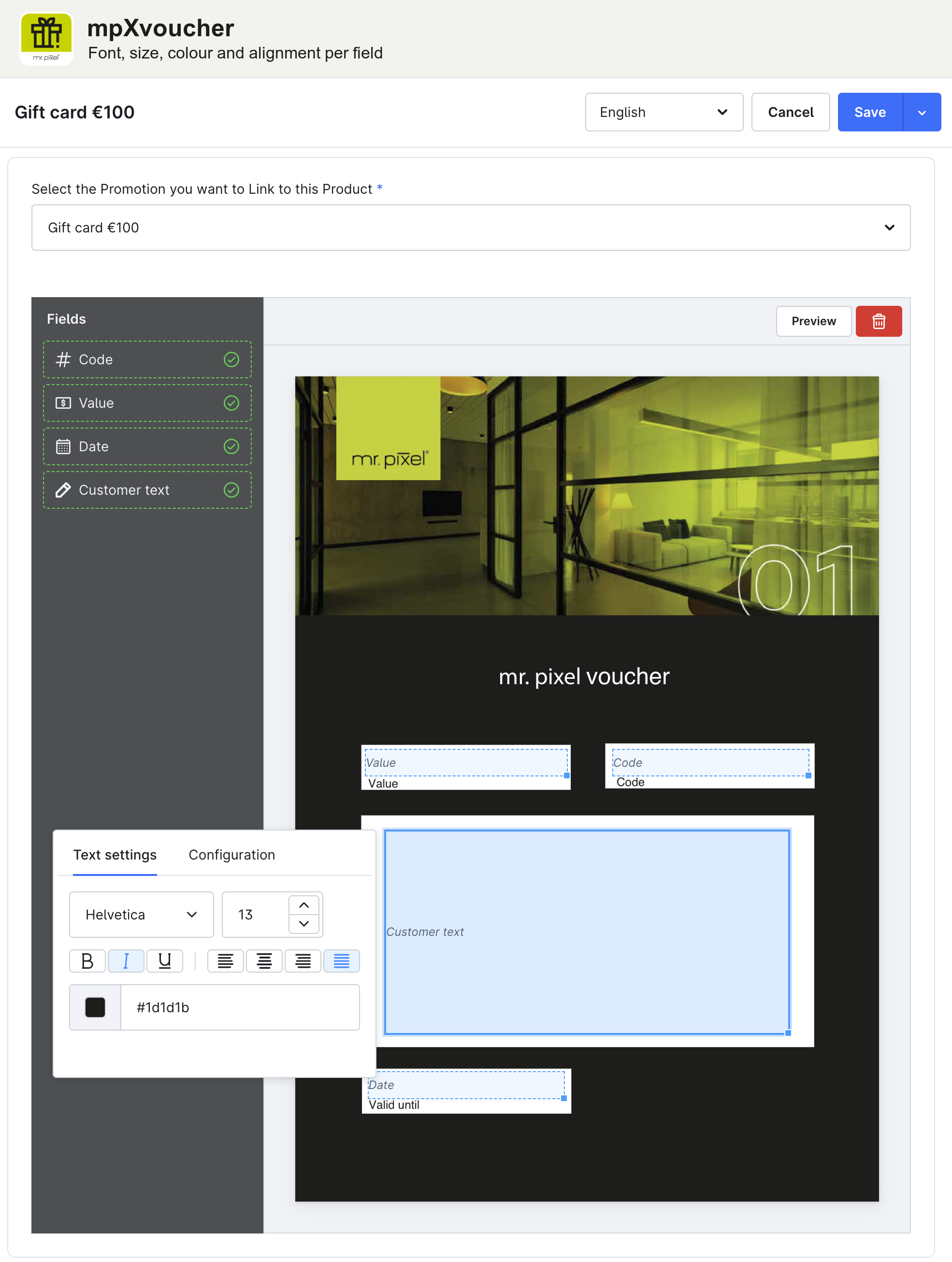This screenshot has height=1262, width=952.
Task: Select the Customer text box on voucher
Action: tap(587, 931)
